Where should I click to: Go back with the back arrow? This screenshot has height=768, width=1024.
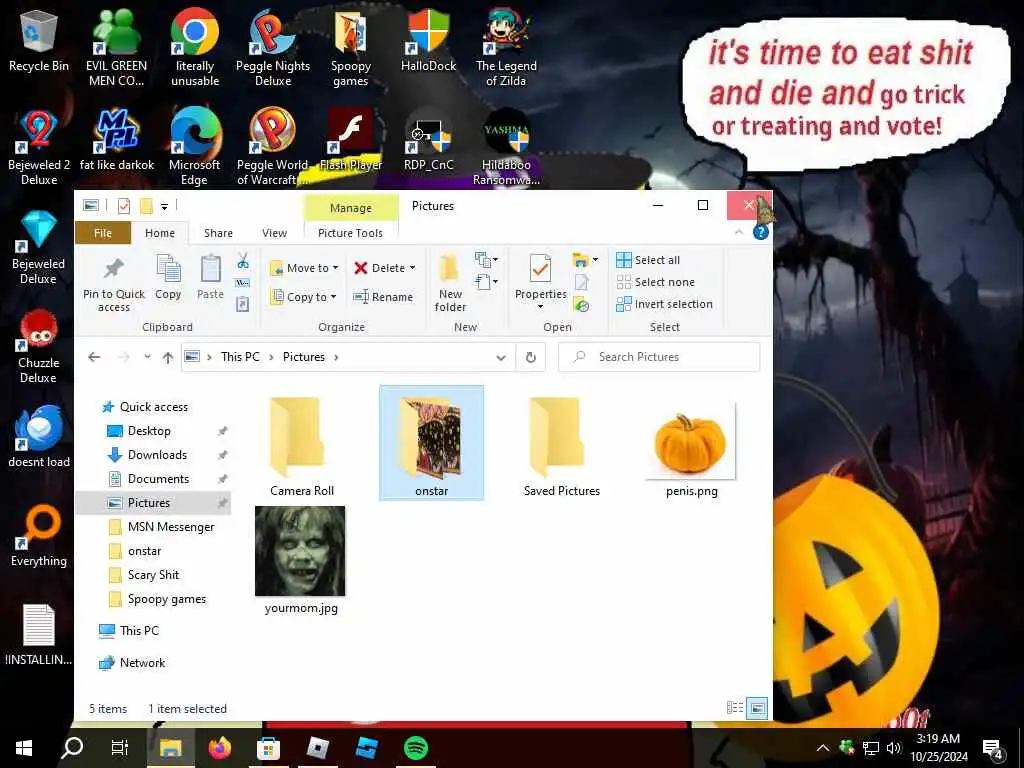click(94, 357)
